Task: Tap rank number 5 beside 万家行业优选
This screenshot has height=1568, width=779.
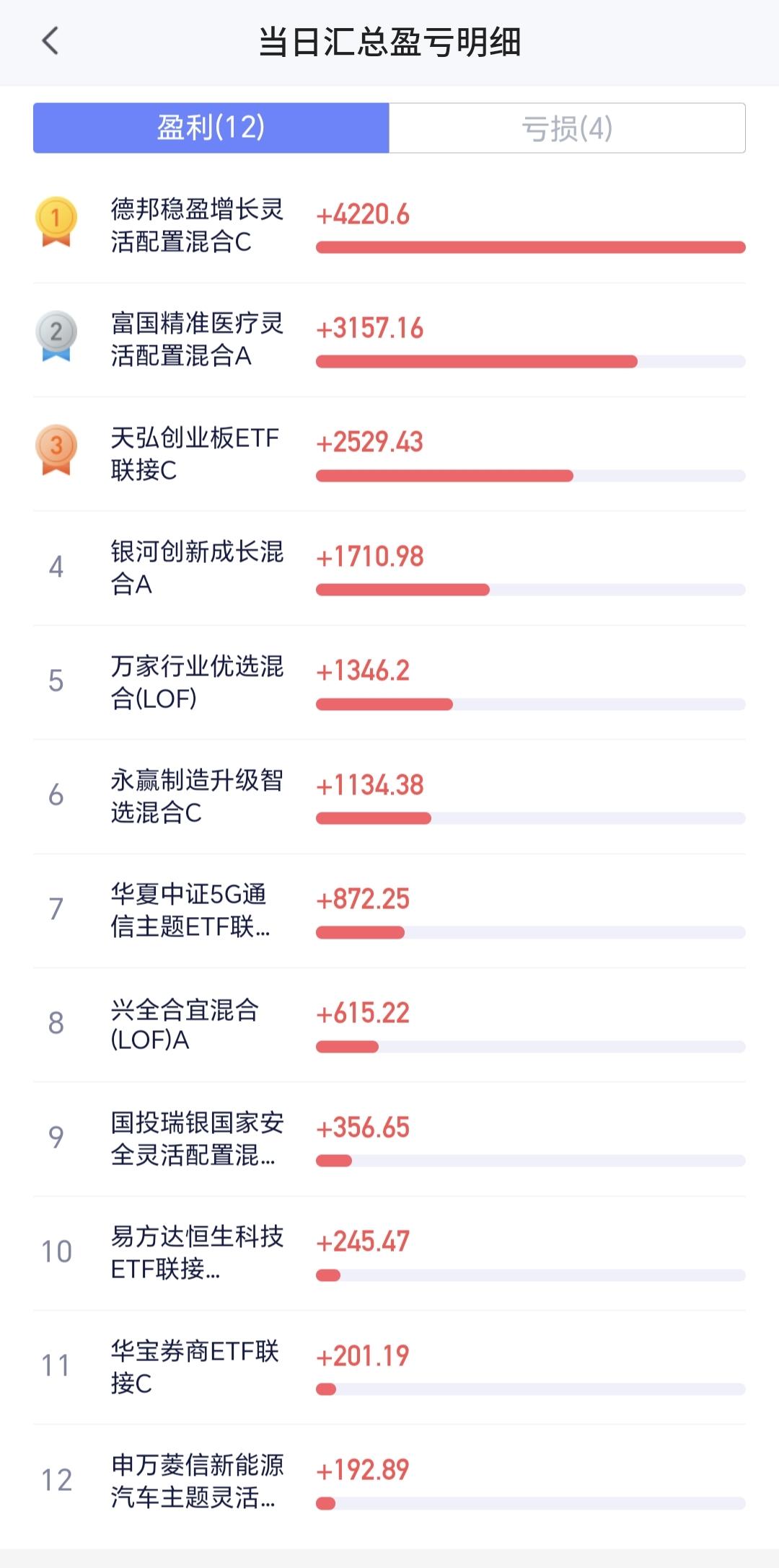Action: tap(56, 681)
